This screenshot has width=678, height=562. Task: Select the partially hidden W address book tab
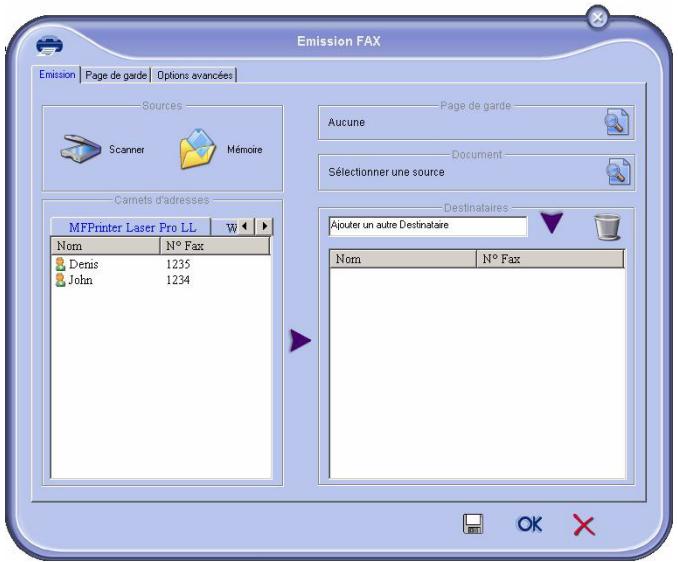click(x=225, y=227)
